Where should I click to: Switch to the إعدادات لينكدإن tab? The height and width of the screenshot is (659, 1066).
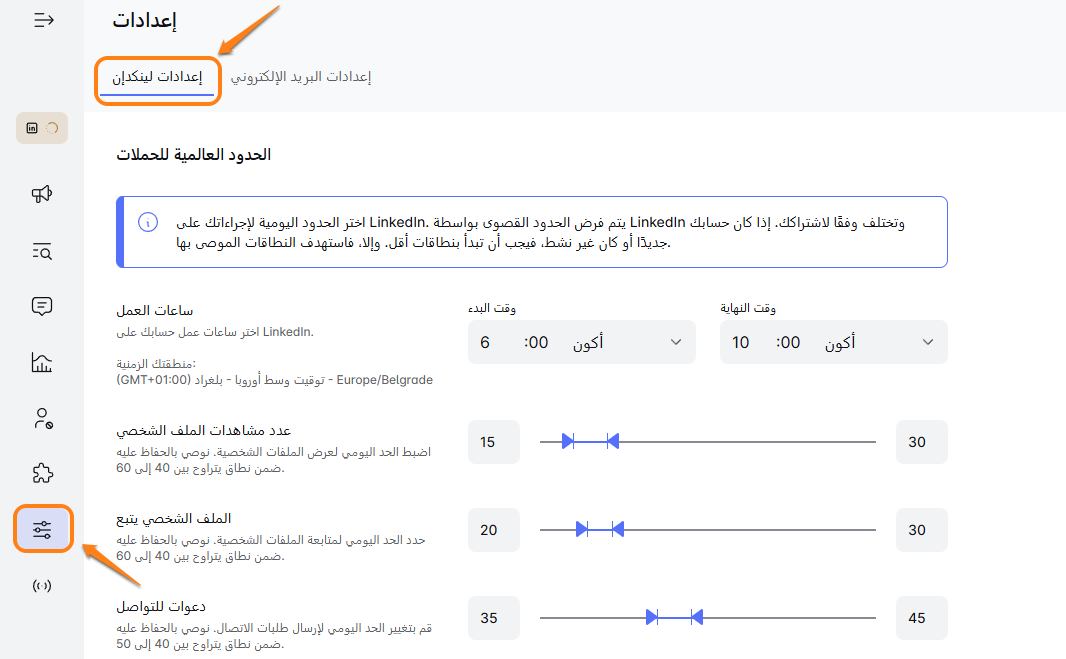[x=156, y=77]
